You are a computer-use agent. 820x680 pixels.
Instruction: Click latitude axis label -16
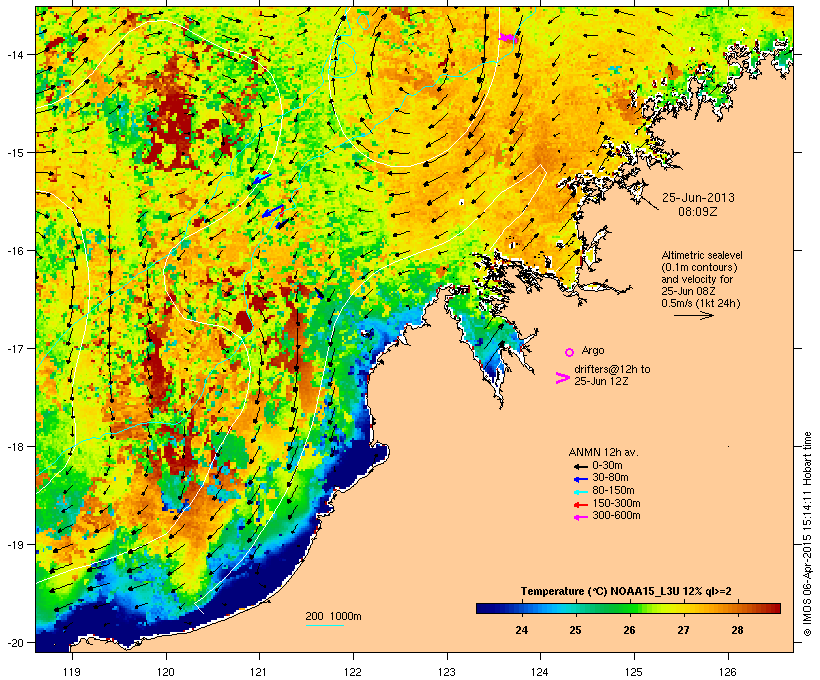[x=15, y=251]
